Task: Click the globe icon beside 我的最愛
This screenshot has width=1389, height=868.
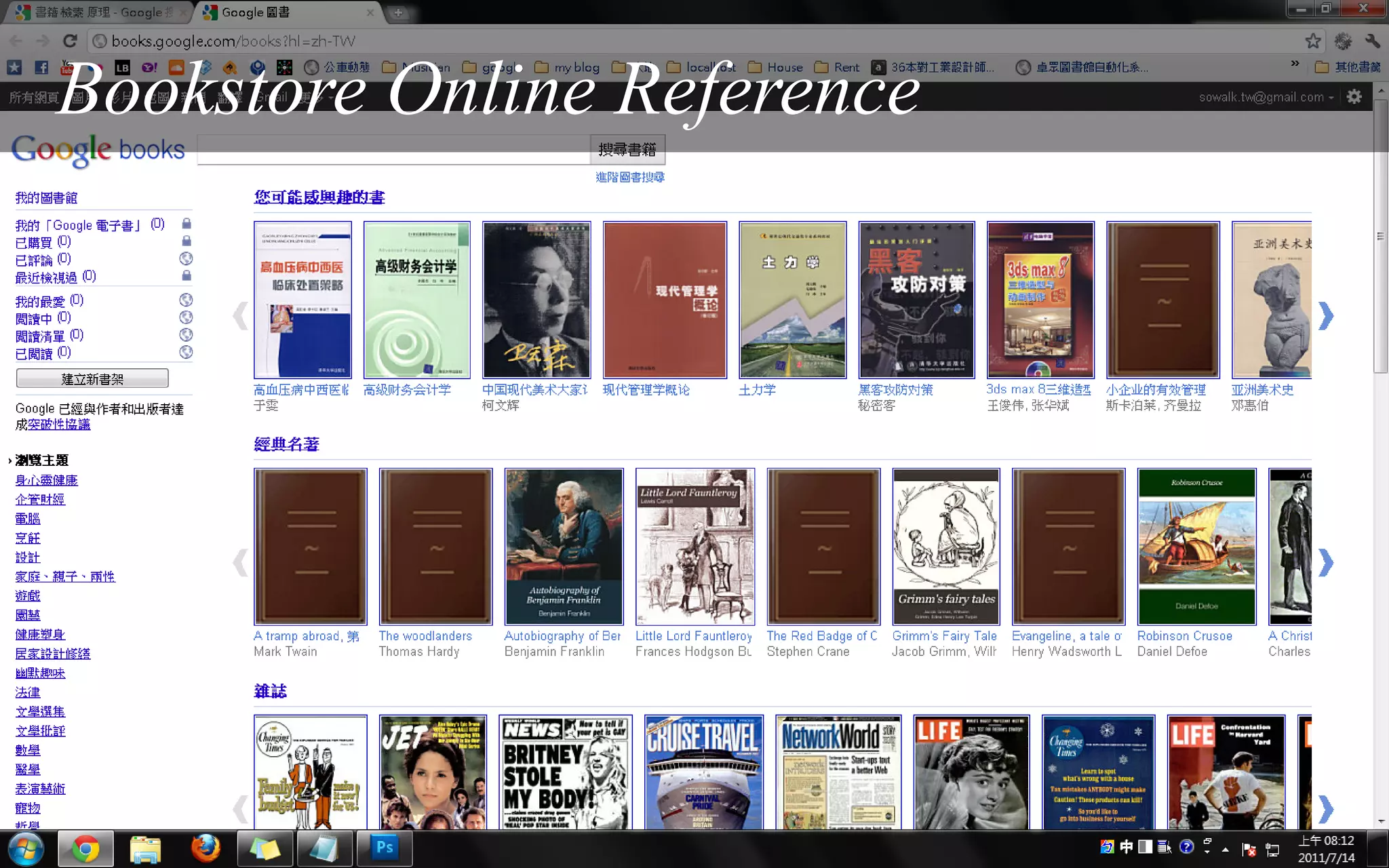Action: tap(186, 300)
